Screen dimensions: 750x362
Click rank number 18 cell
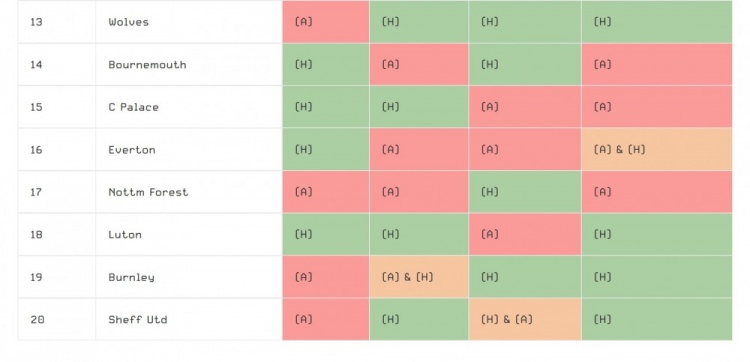(x=56, y=235)
